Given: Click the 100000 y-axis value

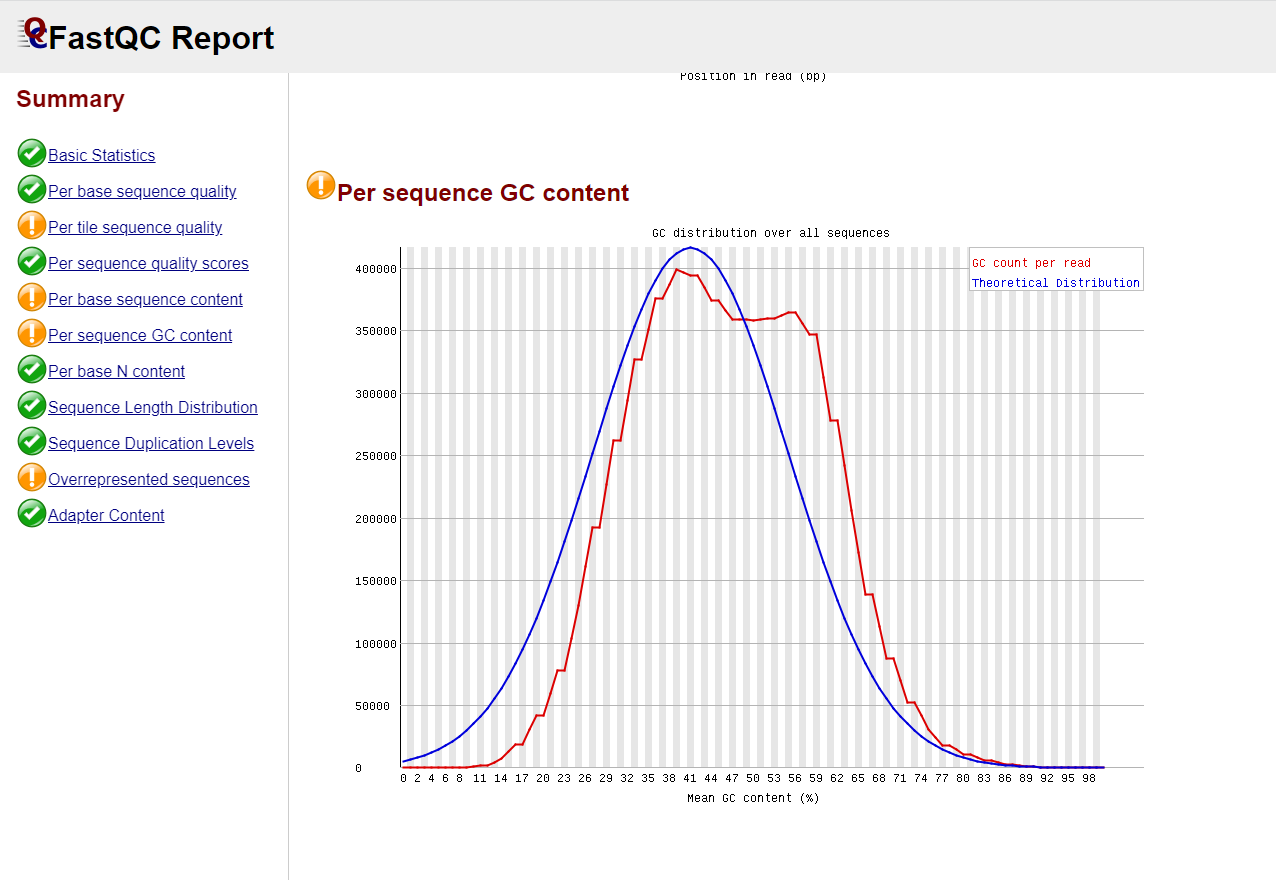Looking at the screenshot, I should pos(376,644).
